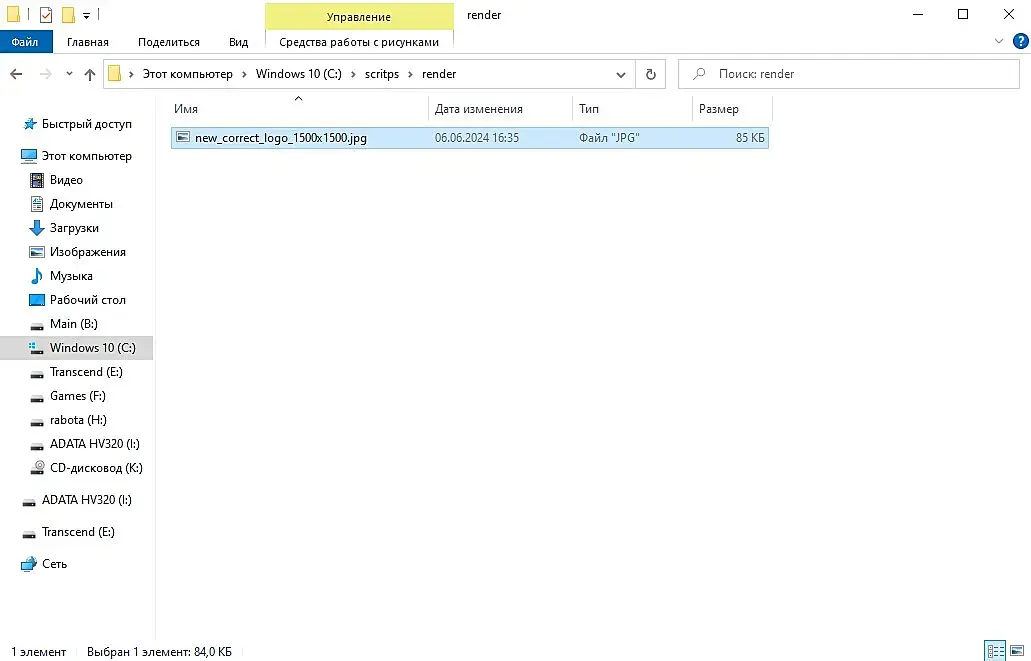Click Этот компьютер in the address path
Image resolution: width=1031 pixels, height=661 pixels.
187,74
